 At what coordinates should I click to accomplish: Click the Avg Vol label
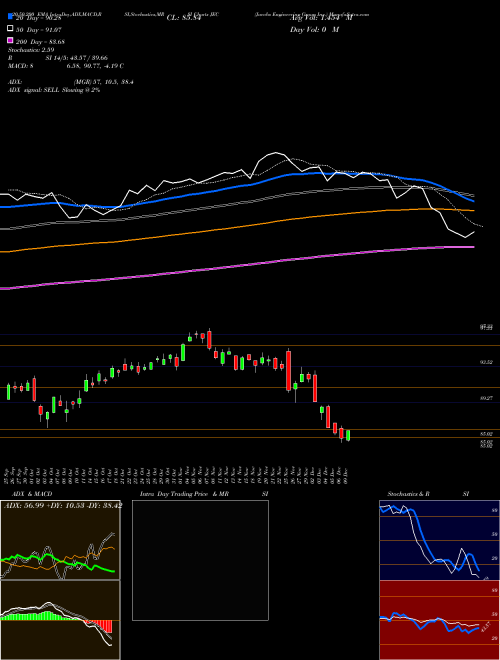(x=321, y=18)
